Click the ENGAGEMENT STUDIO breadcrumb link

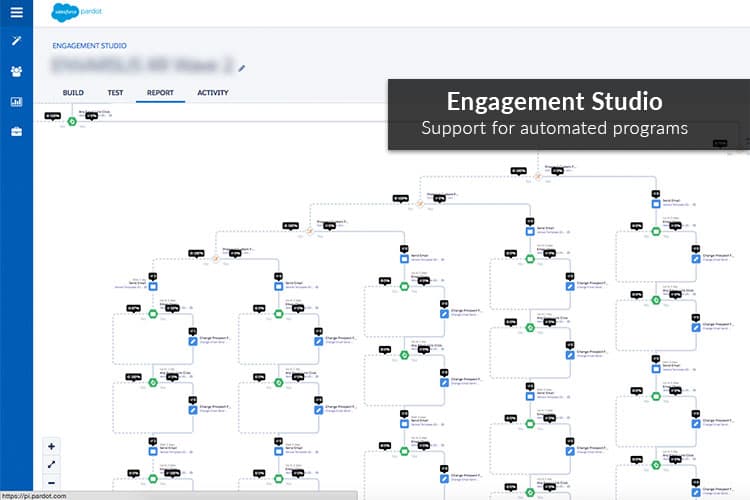pyautogui.click(x=89, y=46)
